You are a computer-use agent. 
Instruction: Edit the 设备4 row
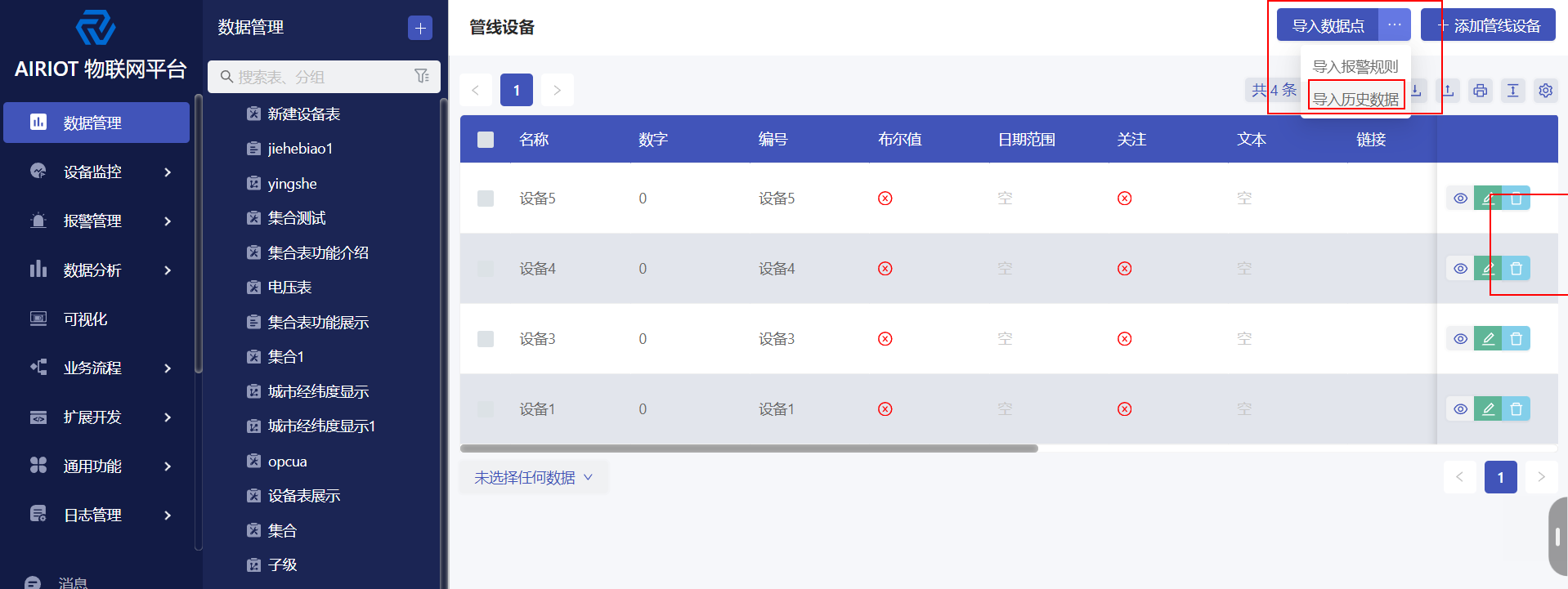[1488, 269]
